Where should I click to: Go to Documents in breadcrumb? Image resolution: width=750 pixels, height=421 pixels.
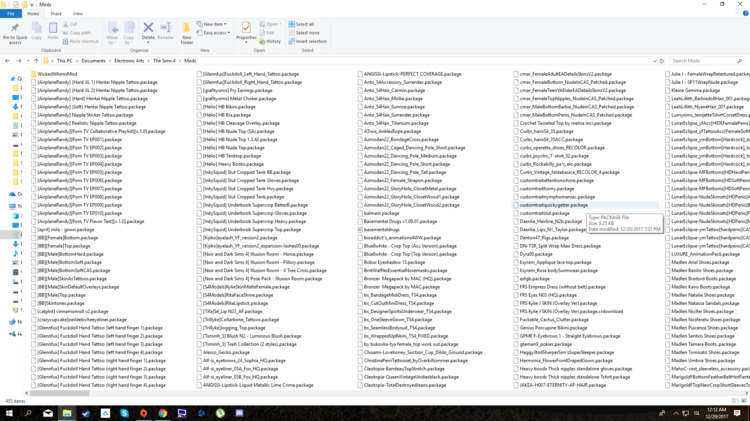tap(93, 61)
